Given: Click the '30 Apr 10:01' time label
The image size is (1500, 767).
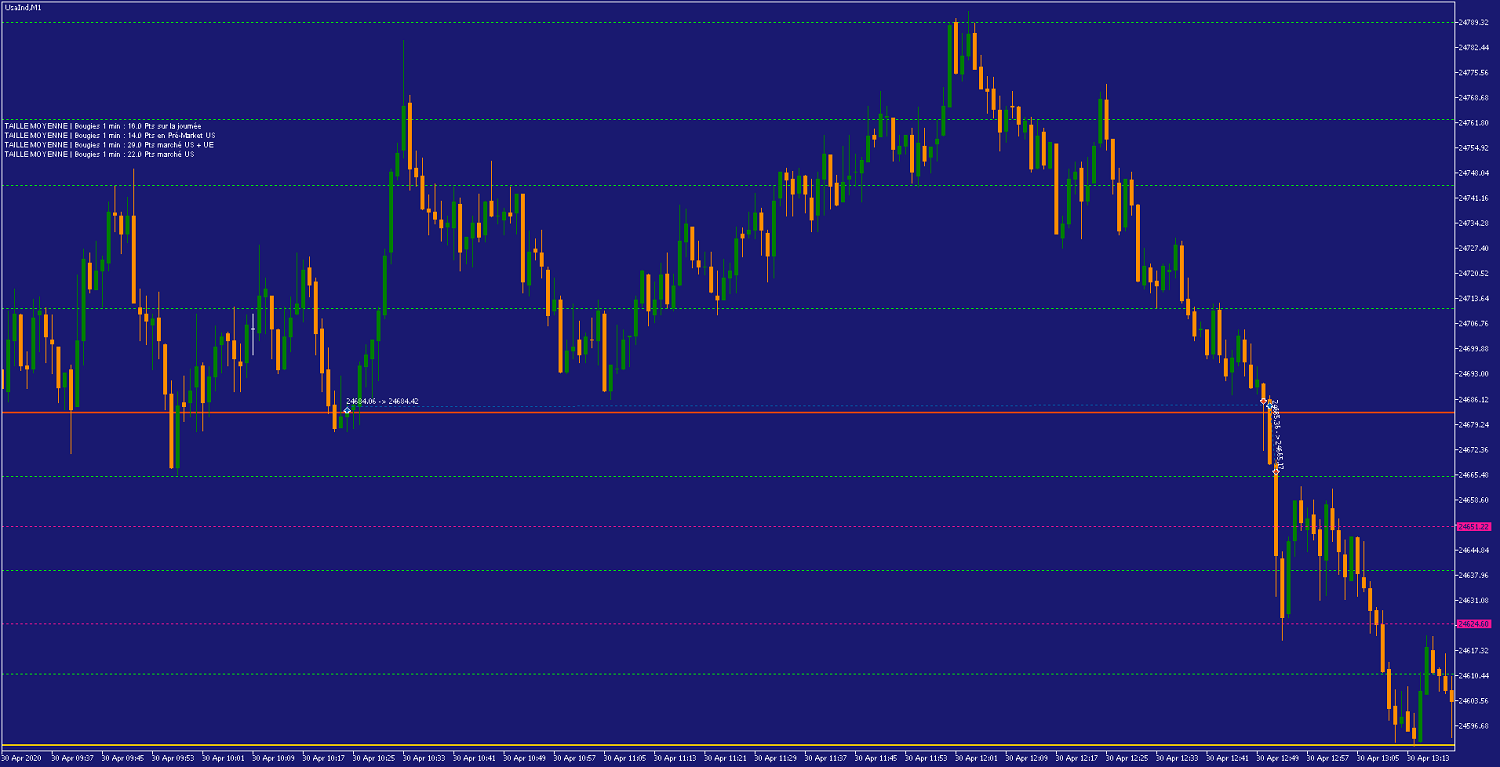Looking at the screenshot, I should tap(223, 757).
